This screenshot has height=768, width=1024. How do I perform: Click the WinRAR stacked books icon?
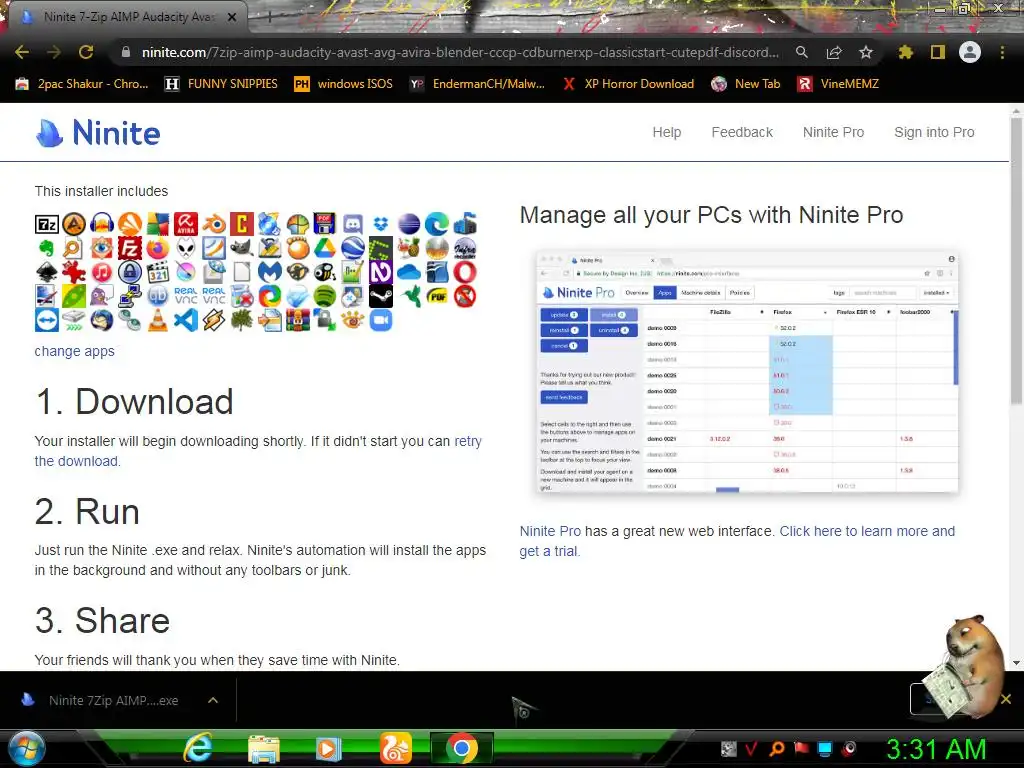[297, 321]
